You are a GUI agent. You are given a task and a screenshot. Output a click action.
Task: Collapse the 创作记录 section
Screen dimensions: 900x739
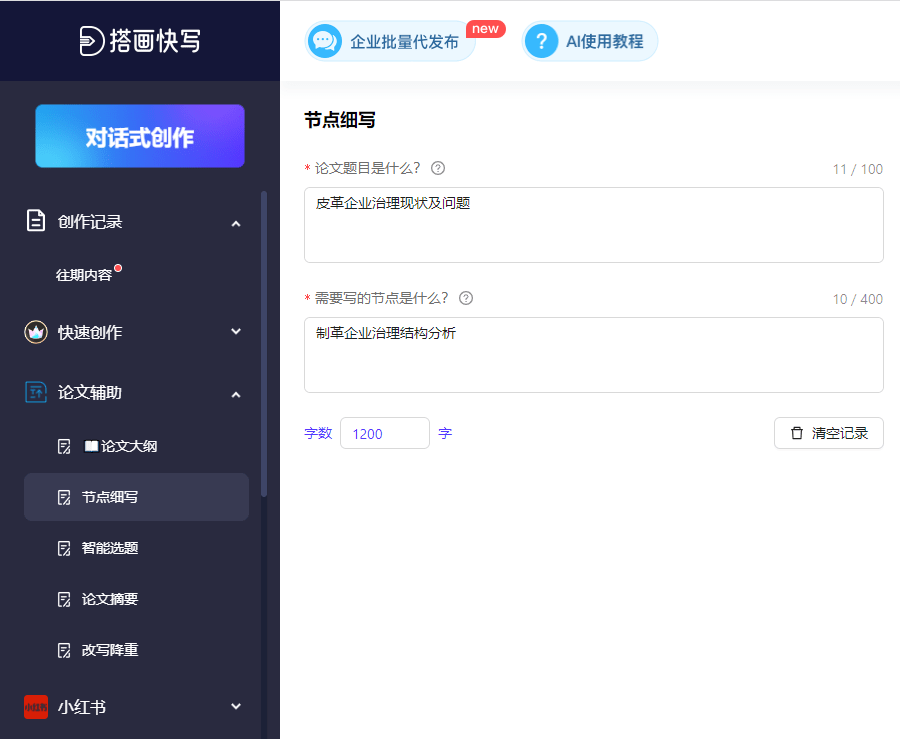click(236, 221)
